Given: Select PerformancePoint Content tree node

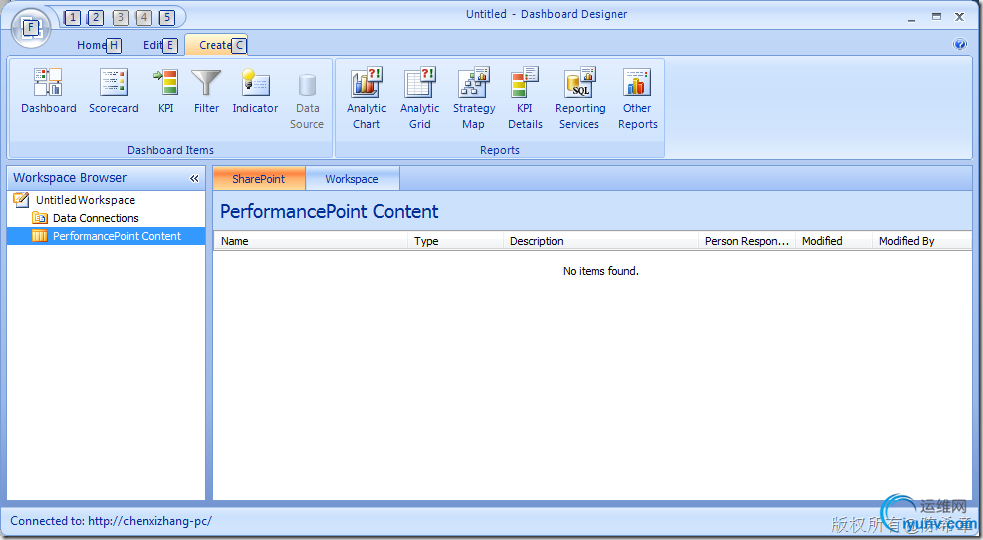Looking at the screenshot, I should (106, 236).
